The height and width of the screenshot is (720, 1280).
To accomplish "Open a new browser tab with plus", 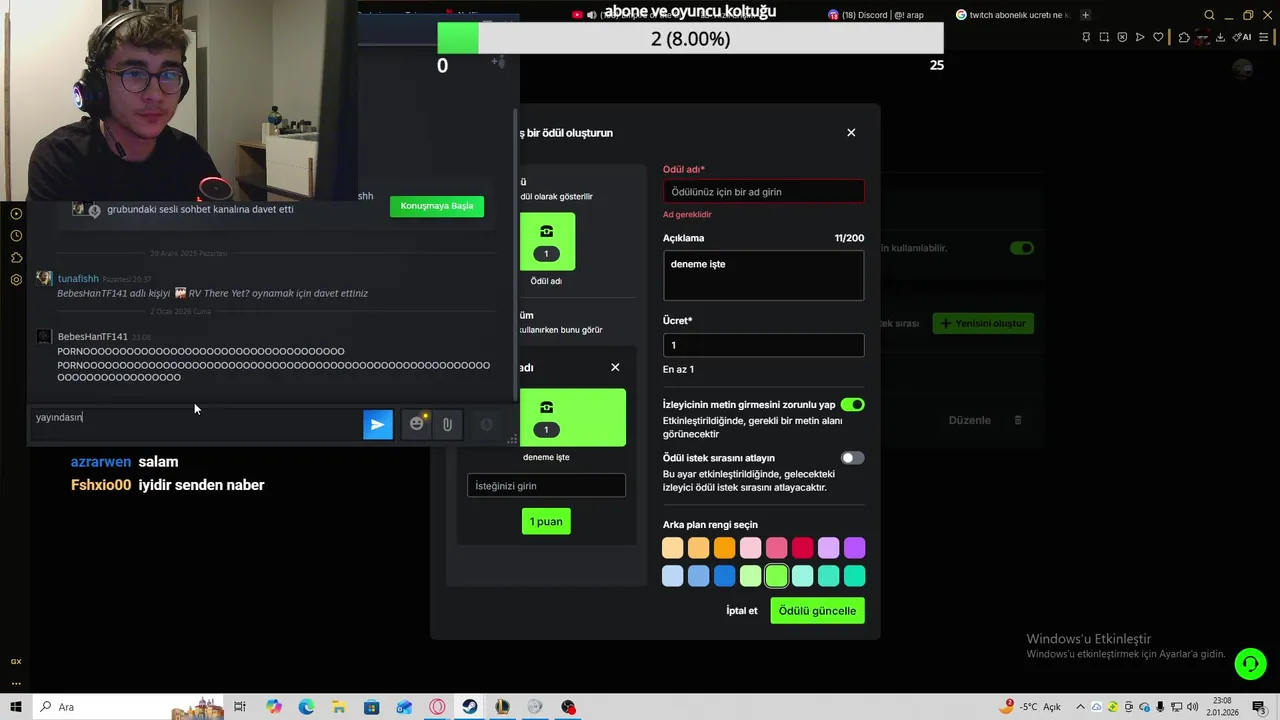I will [x=1085, y=15].
